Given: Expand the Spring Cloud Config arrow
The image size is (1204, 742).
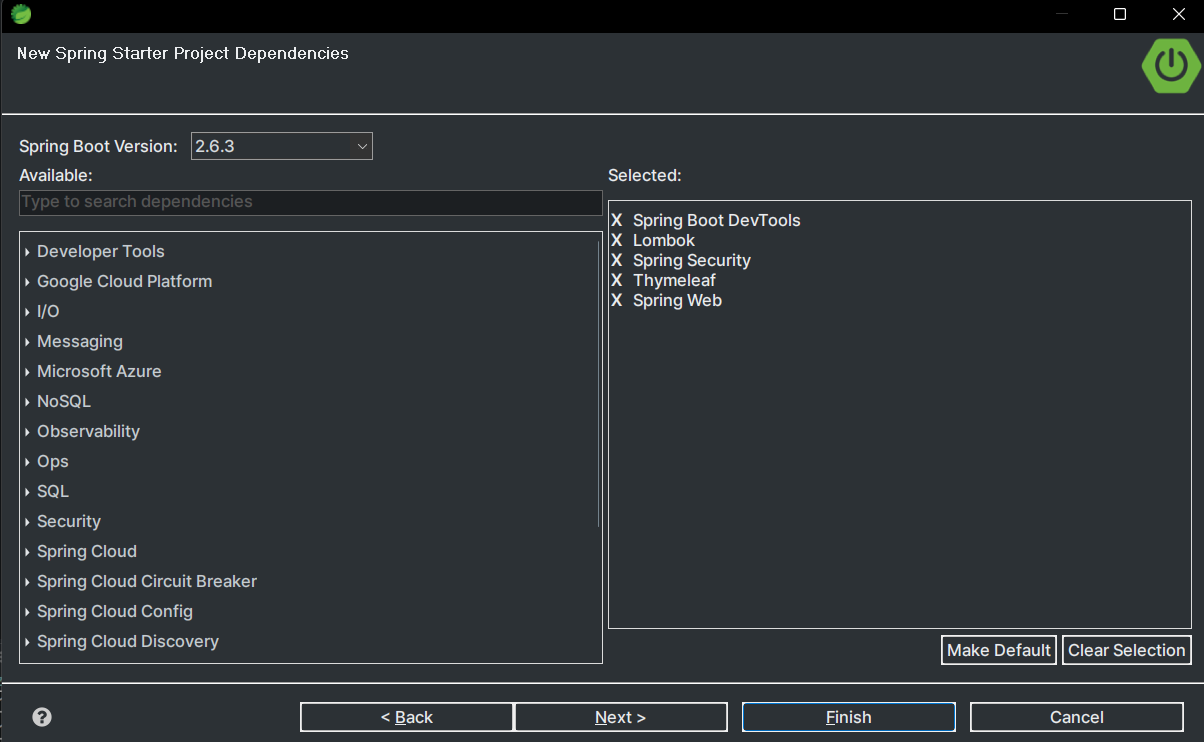Looking at the screenshot, I should click(x=28, y=612).
